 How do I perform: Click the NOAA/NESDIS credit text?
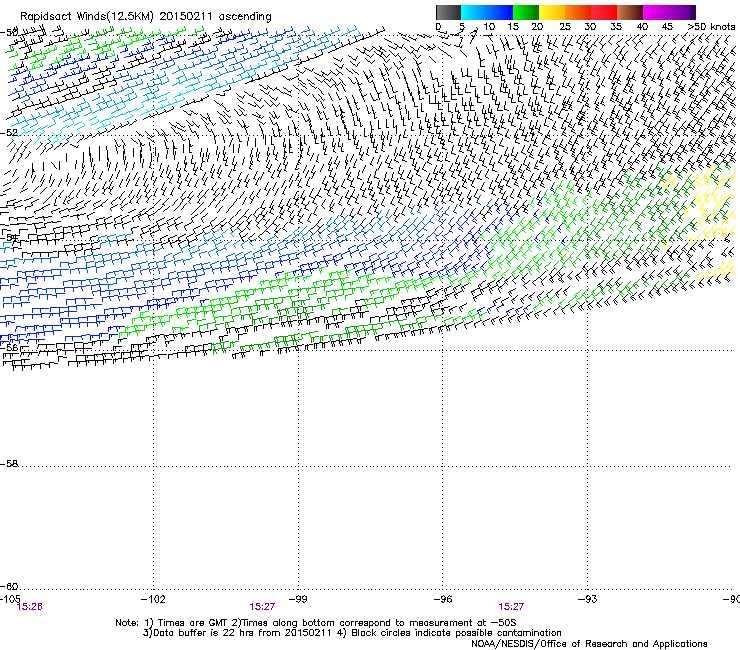click(x=589, y=644)
